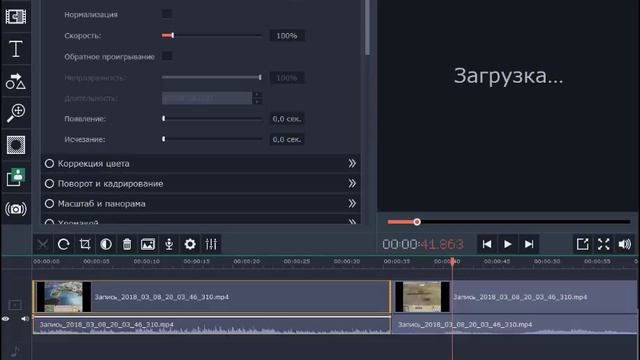Select the Коррекция цвета radio circle
Image resolution: width=640 pixels, height=360 pixels.
coord(49,164)
